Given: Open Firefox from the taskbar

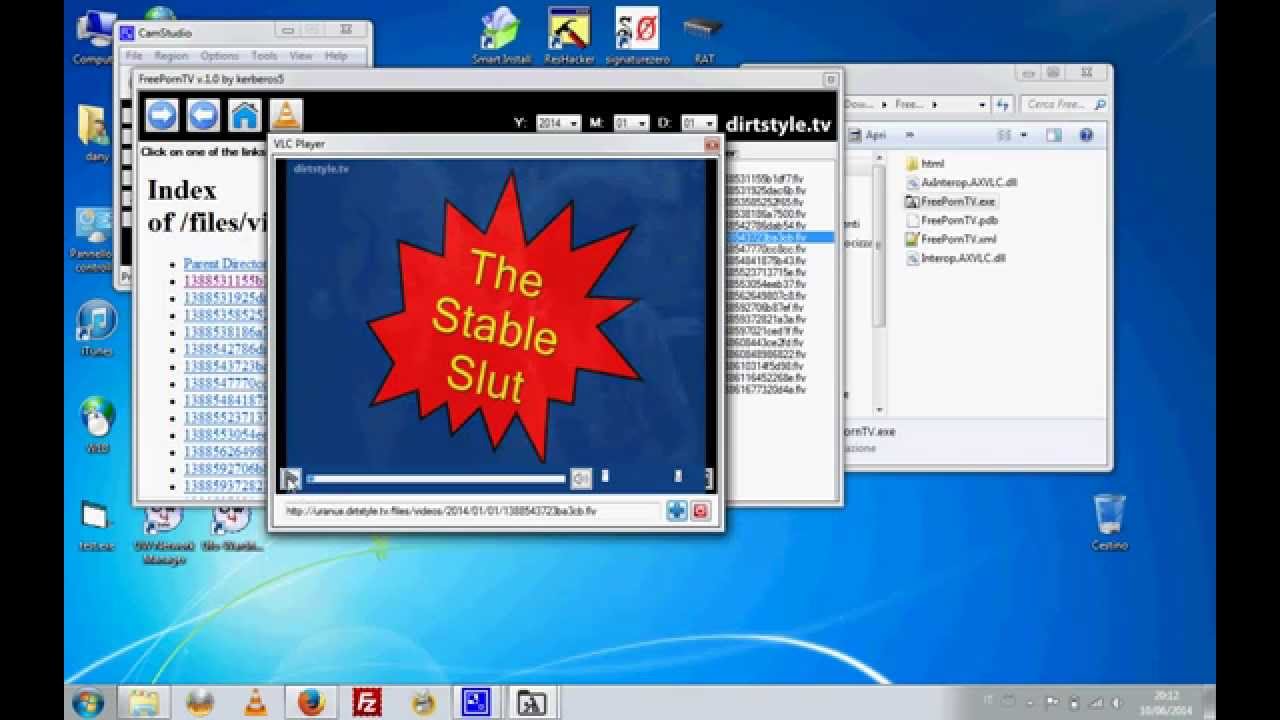Looking at the screenshot, I should pos(311,702).
